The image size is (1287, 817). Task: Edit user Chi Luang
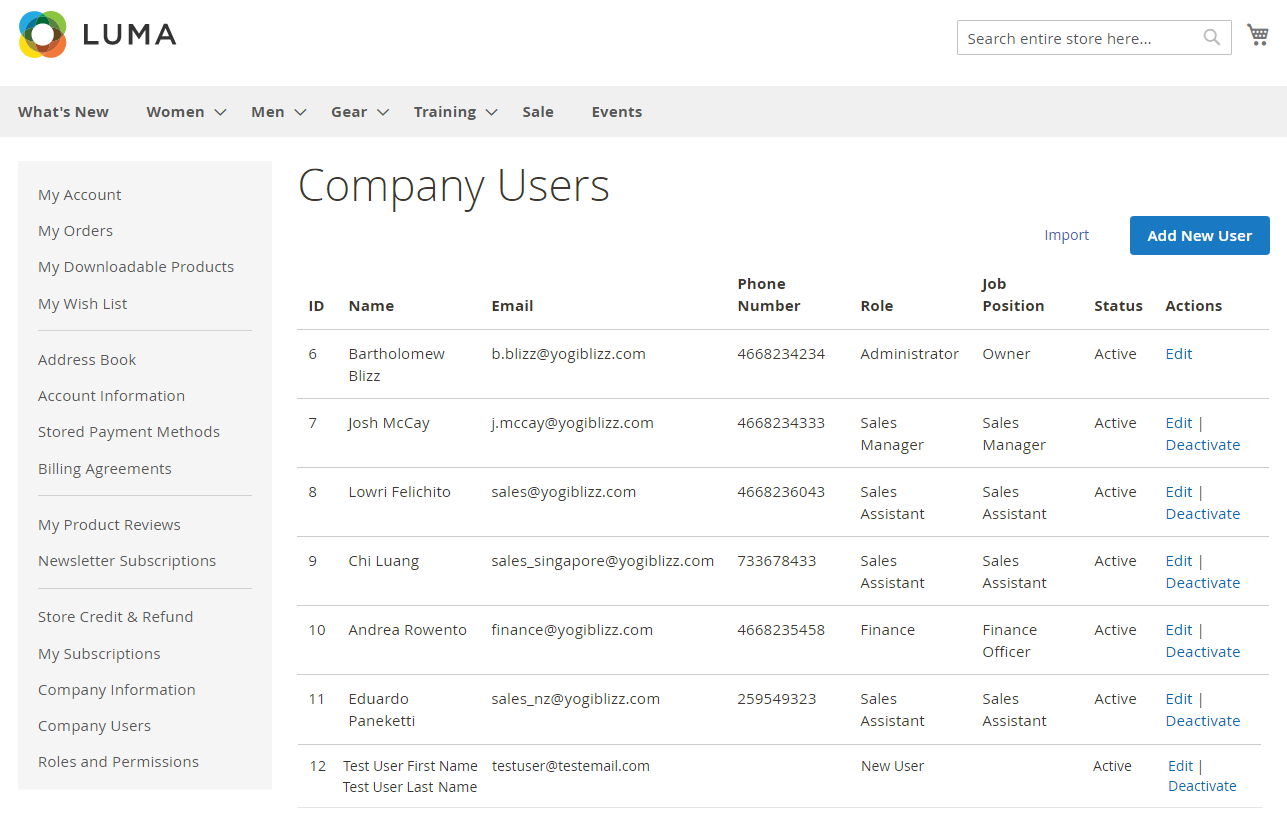(1179, 561)
